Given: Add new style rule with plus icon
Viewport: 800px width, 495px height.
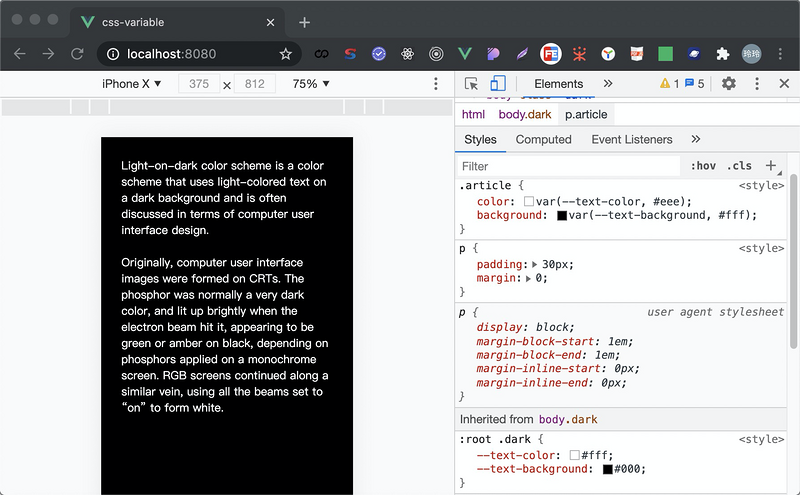Looking at the screenshot, I should click(771, 165).
